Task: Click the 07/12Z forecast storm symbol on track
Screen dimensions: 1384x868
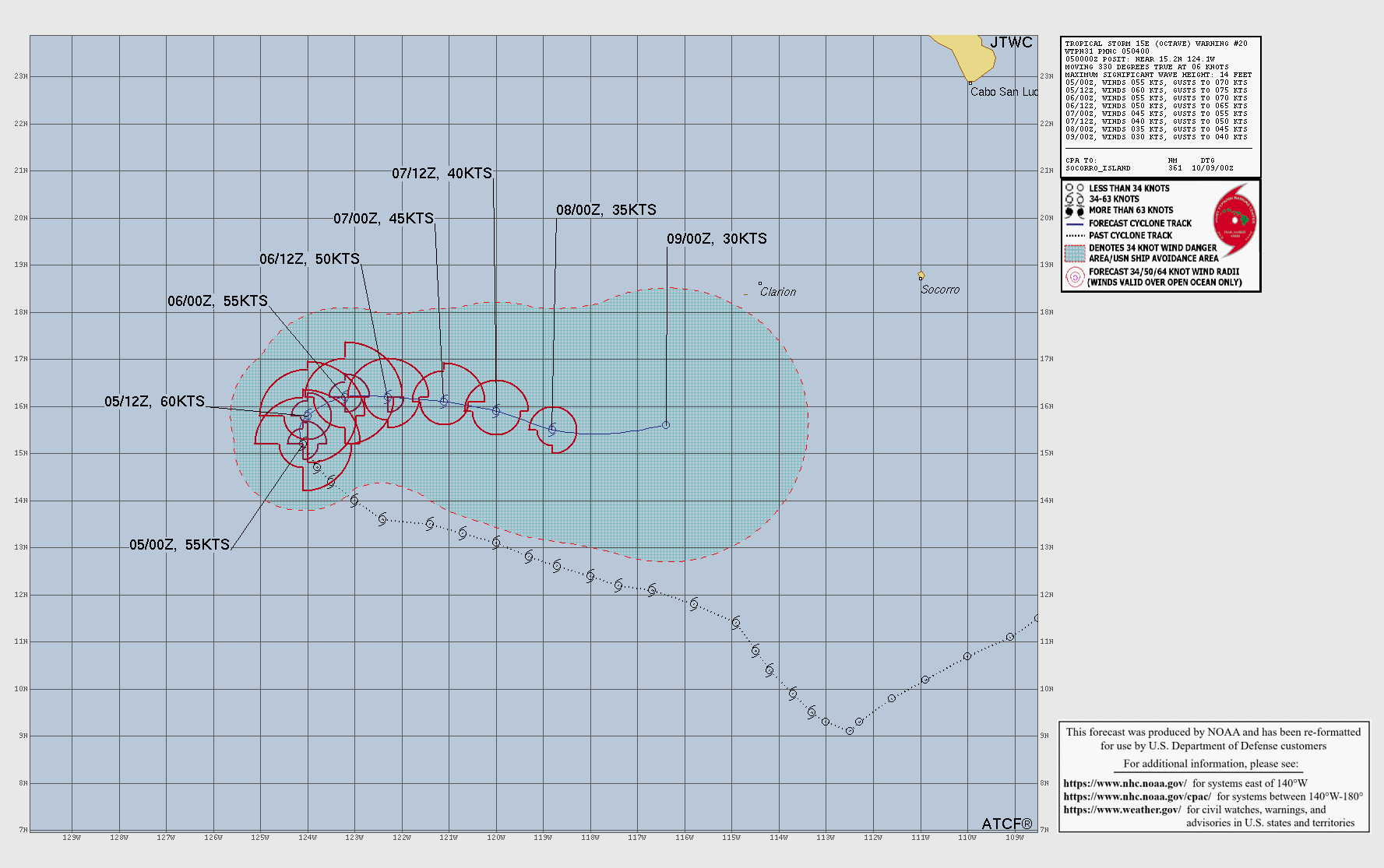Action: (x=496, y=410)
